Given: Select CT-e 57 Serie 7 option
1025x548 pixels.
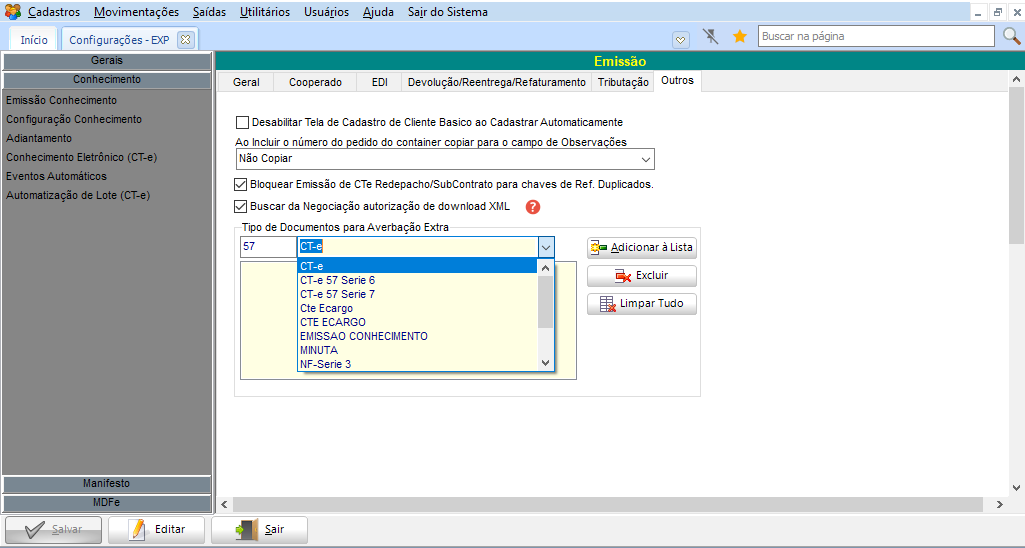Looking at the screenshot, I should pos(418,294).
